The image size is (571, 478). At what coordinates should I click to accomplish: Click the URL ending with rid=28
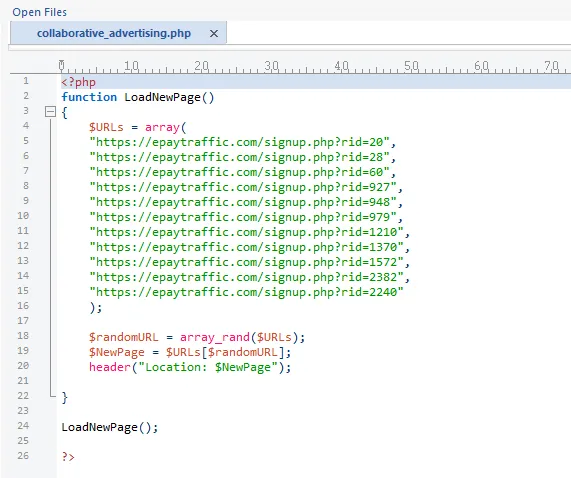243,157
